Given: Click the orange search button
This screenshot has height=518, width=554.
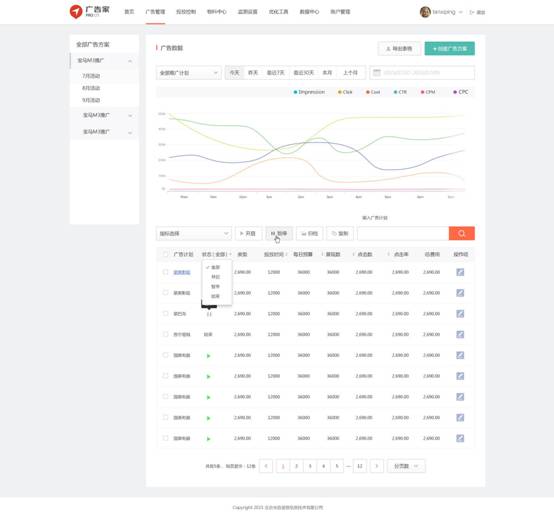Looking at the screenshot, I should pyautogui.click(x=461, y=234).
